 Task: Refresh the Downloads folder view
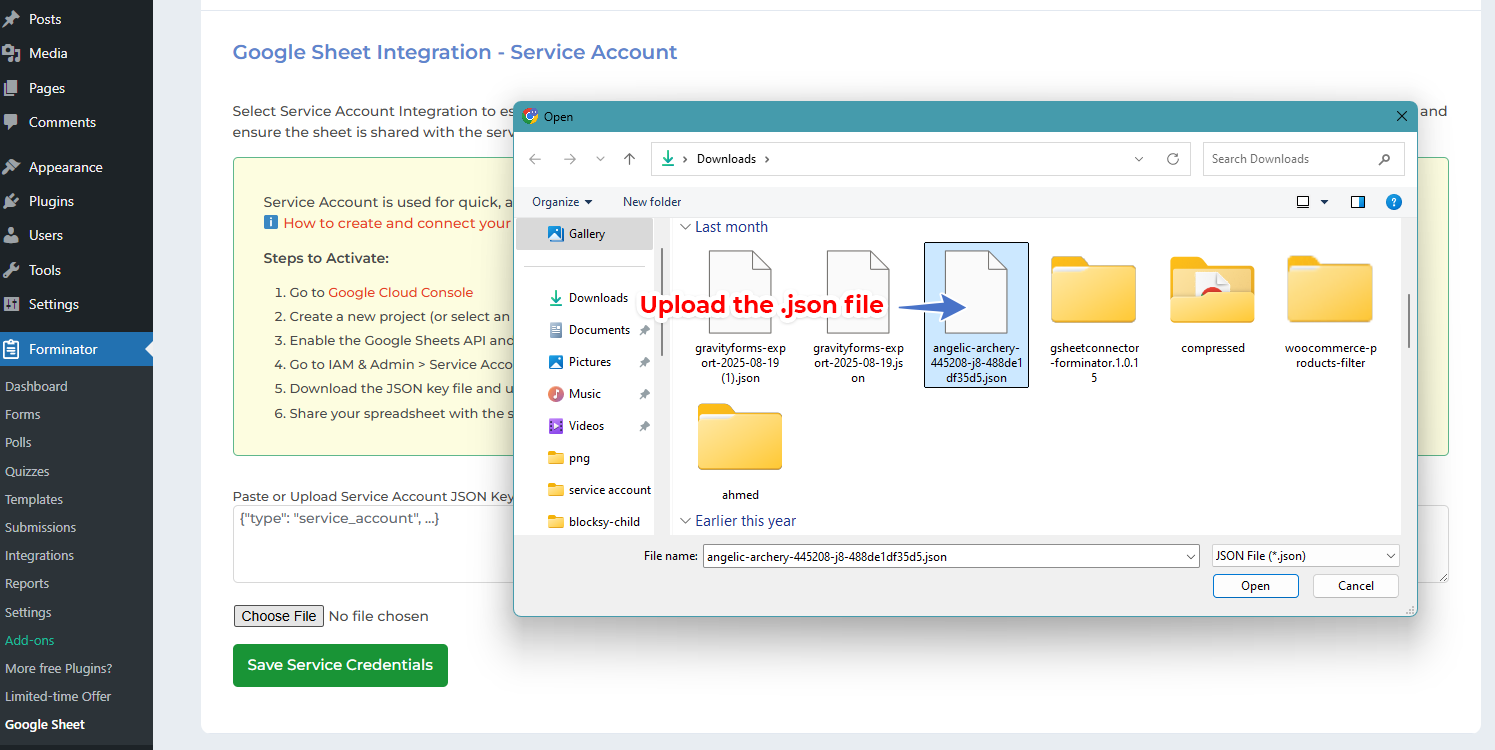(x=1172, y=158)
